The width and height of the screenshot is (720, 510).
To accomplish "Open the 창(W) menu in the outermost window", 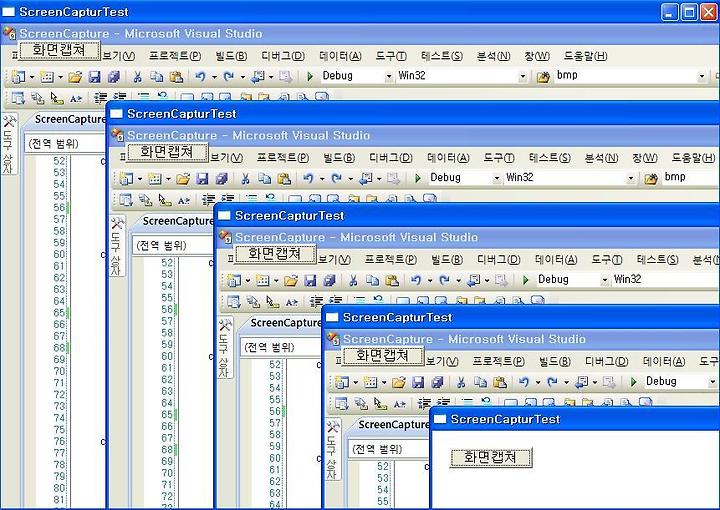I will (537, 56).
